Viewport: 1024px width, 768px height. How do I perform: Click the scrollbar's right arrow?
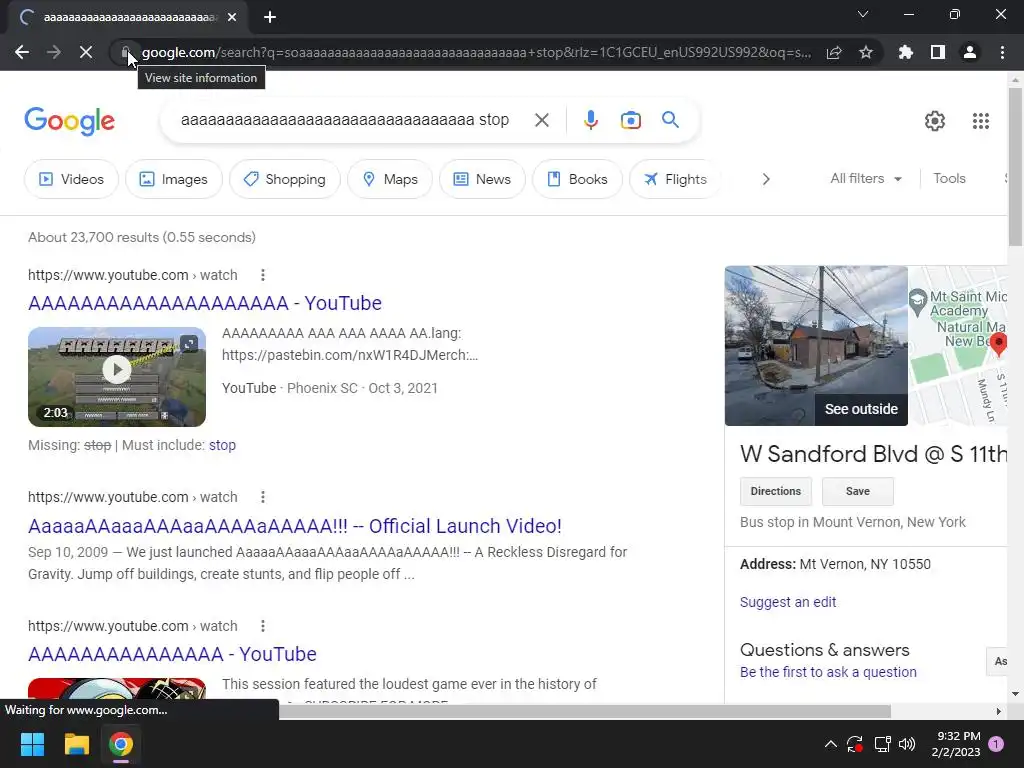998,711
